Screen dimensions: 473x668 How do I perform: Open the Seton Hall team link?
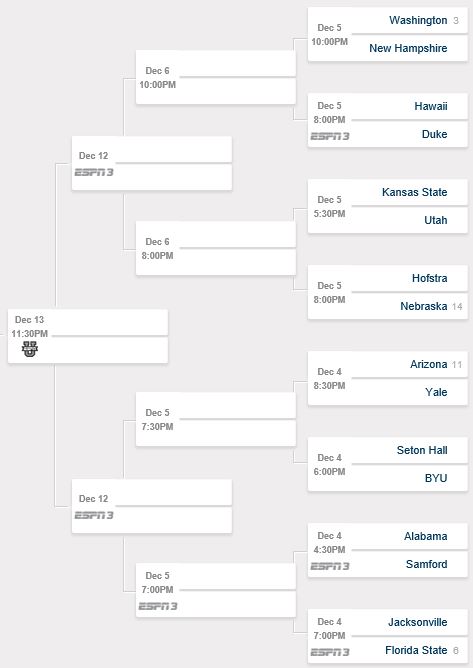(x=422, y=450)
